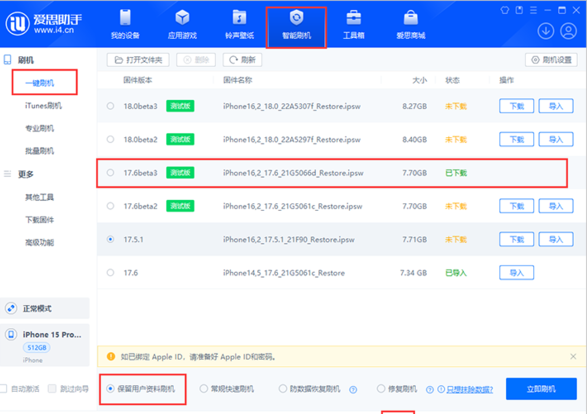587x414 pixels.
Task: Click the greyed 删除 button
Action: tap(196, 60)
